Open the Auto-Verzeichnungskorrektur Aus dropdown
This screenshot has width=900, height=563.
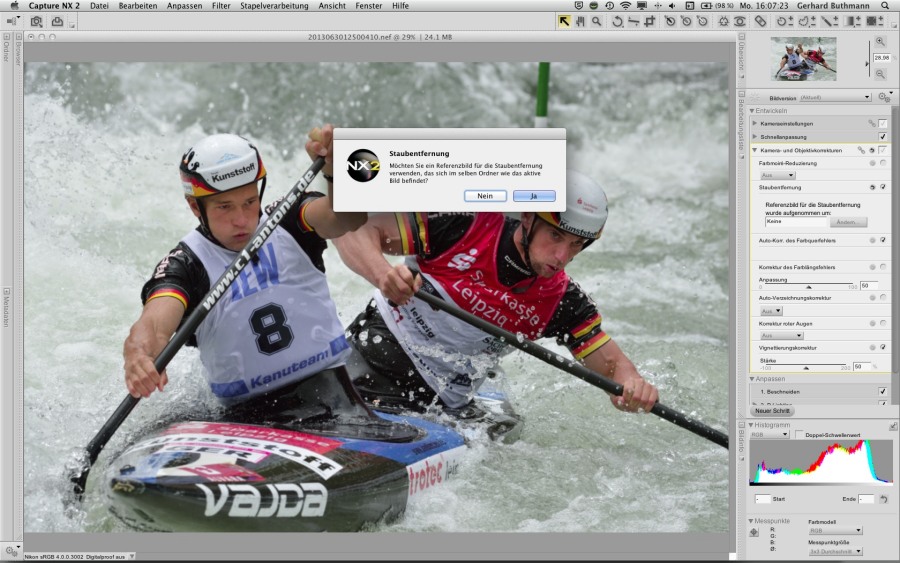[x=771, y=311]
